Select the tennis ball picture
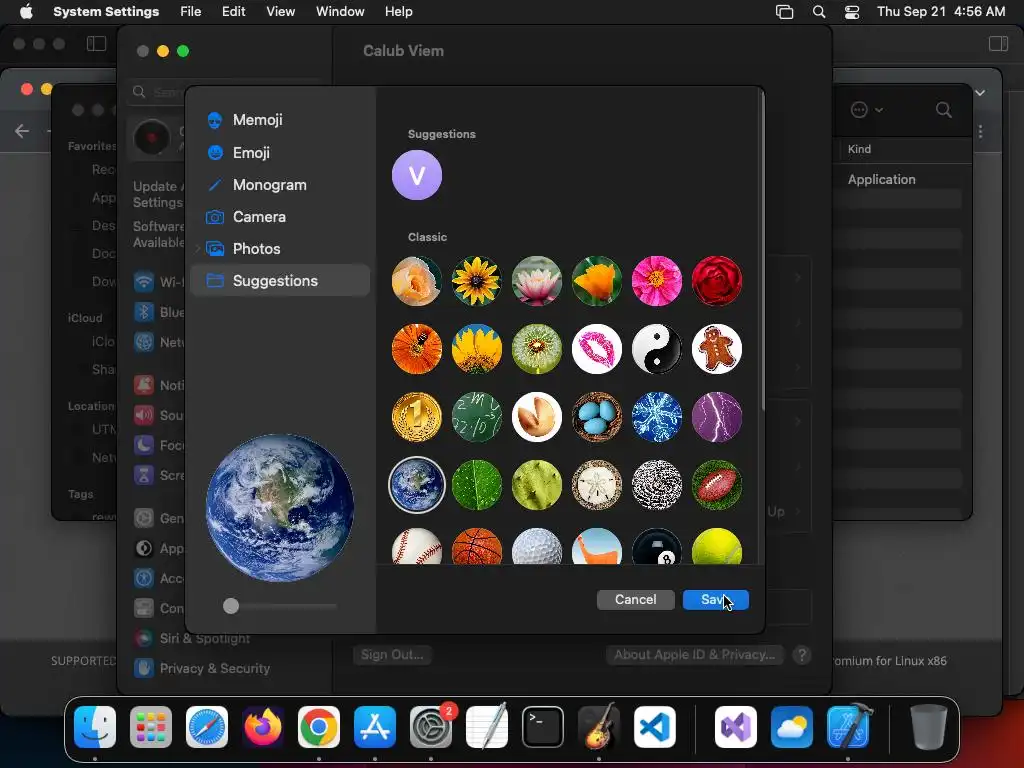The height and width of the screenshot is (768, 1024). tap(717, 546)
